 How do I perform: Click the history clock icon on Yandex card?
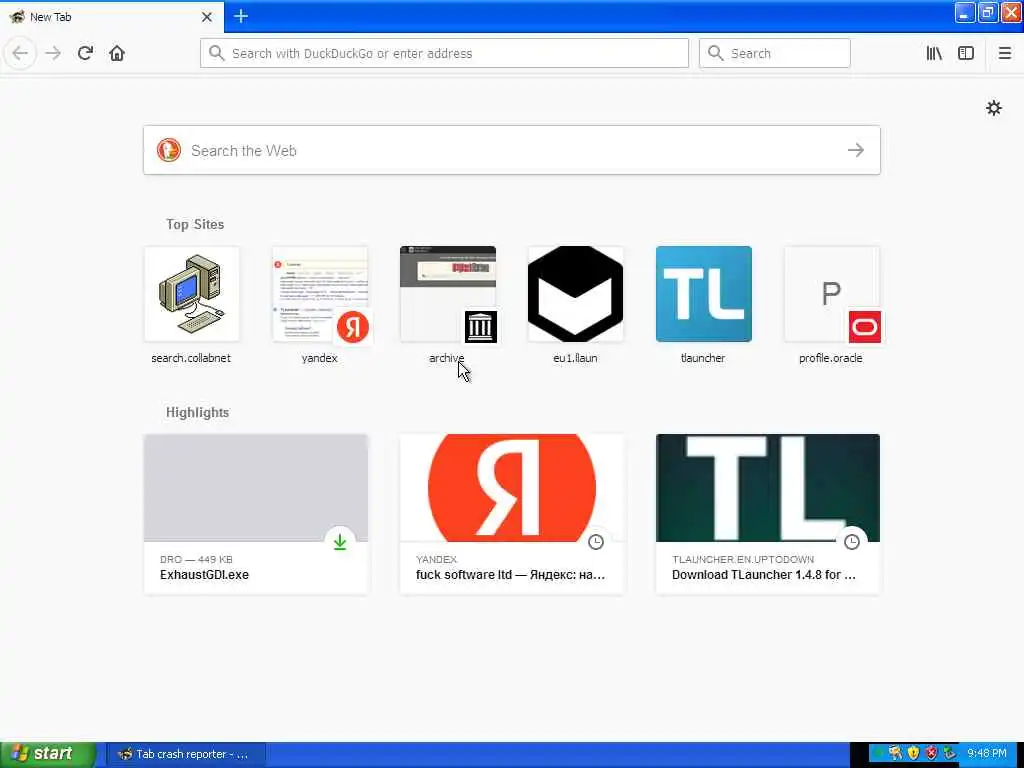click(596, 542)
